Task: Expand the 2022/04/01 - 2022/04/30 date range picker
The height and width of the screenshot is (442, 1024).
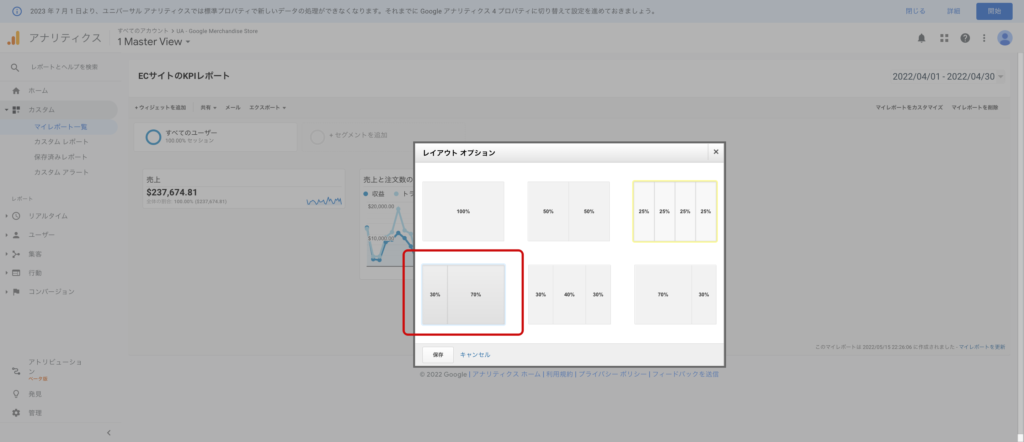Action: [947, 76]
